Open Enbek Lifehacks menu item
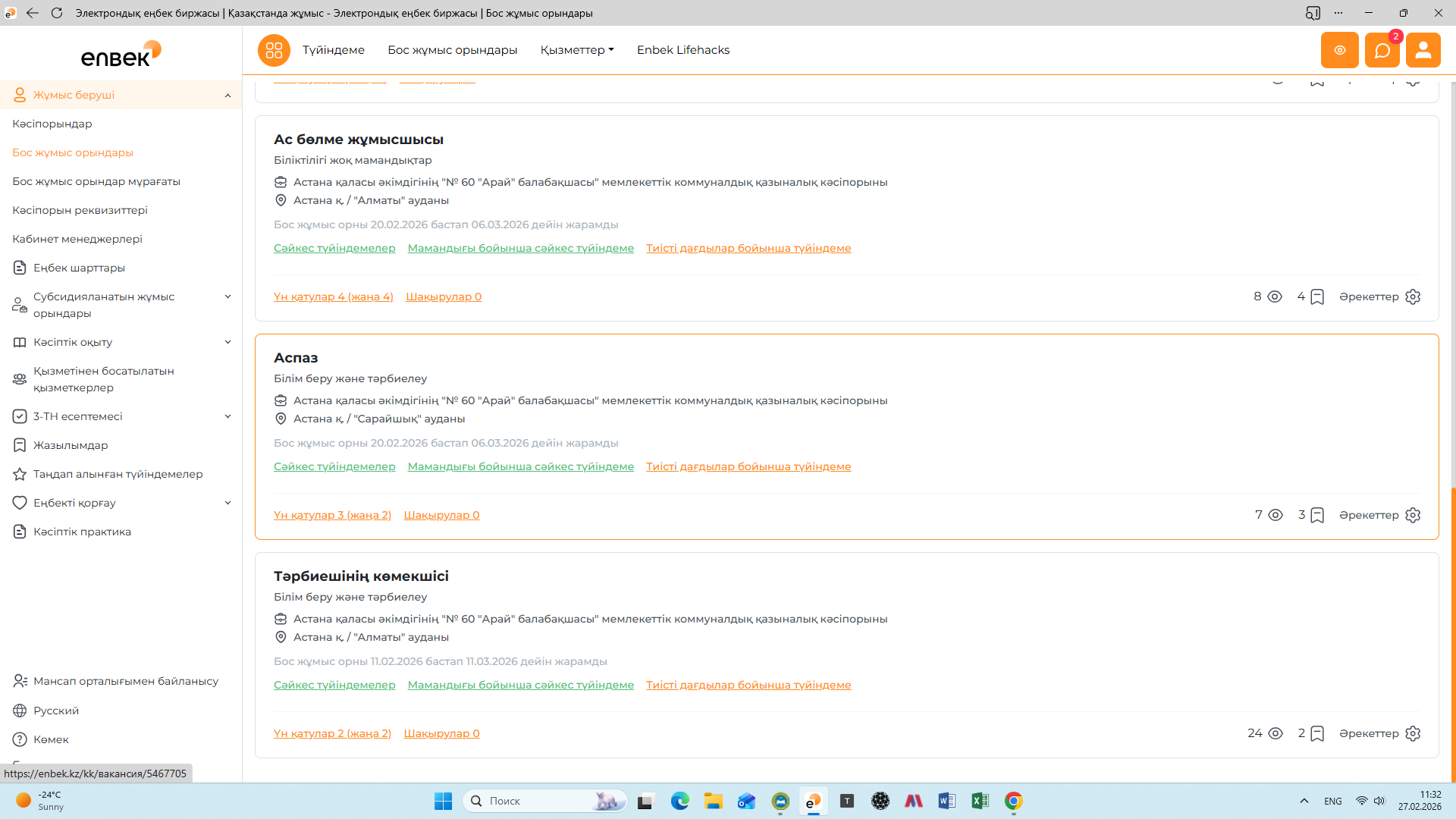Screen dimensions: 1456x819 click(682, 50)
